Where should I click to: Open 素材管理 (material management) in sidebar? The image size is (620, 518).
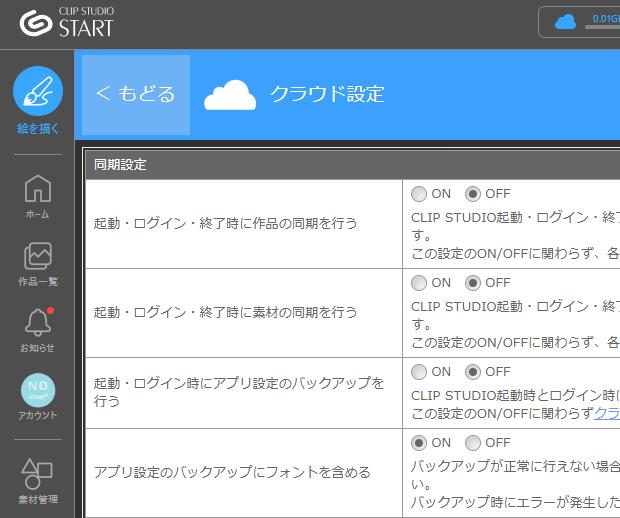pos(38,481)
